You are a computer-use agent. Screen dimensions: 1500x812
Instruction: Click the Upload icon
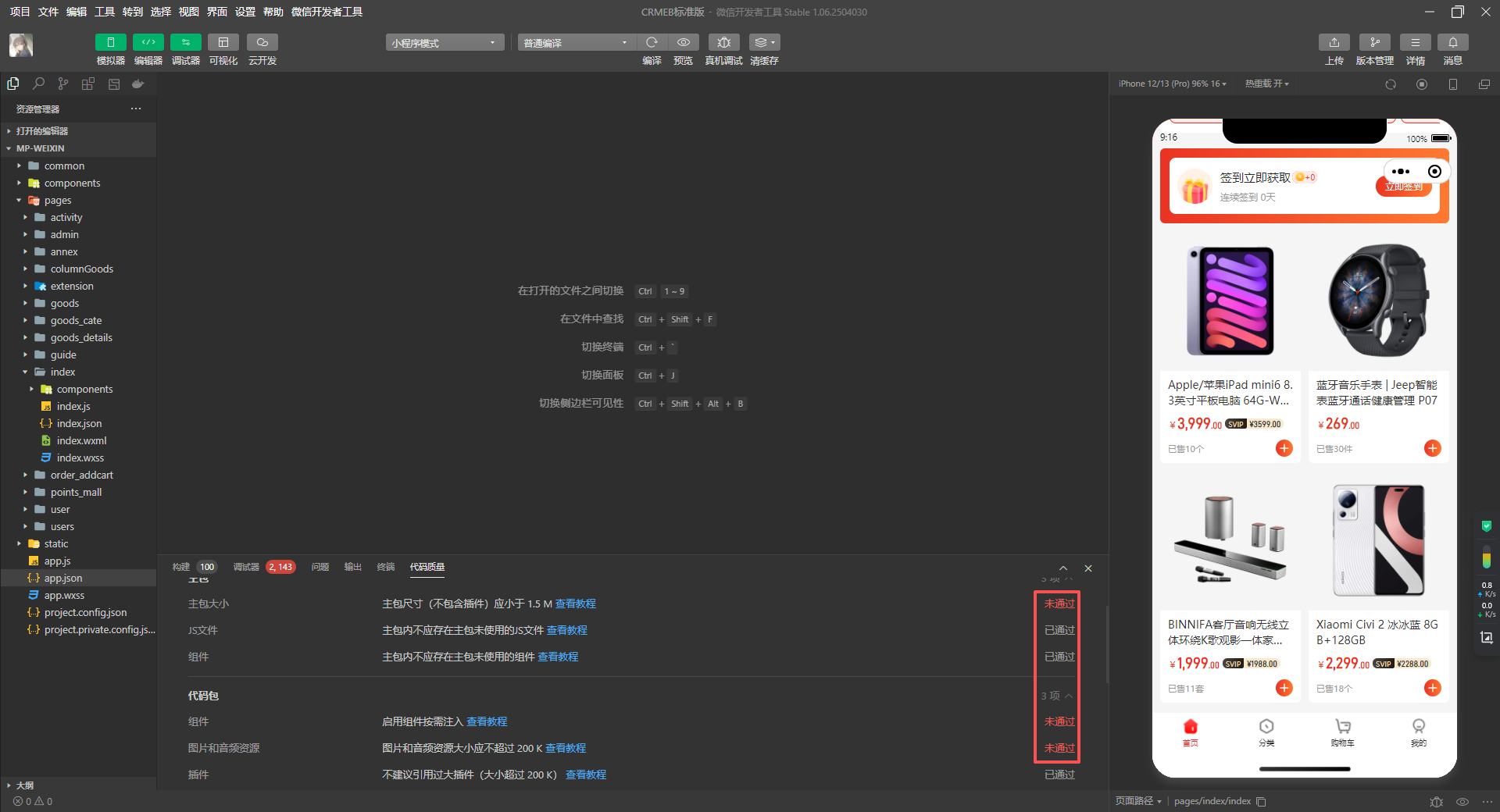(1334, 42)
